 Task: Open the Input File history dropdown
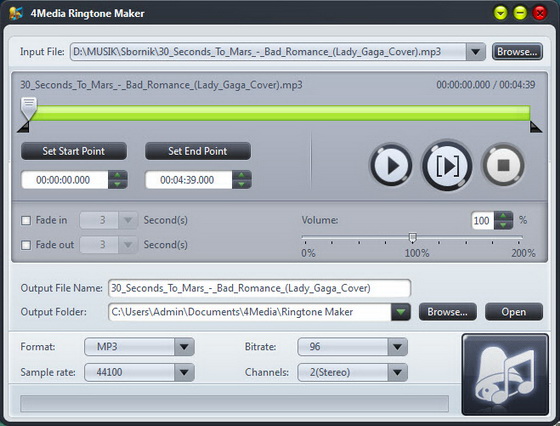tap(475, 52)
